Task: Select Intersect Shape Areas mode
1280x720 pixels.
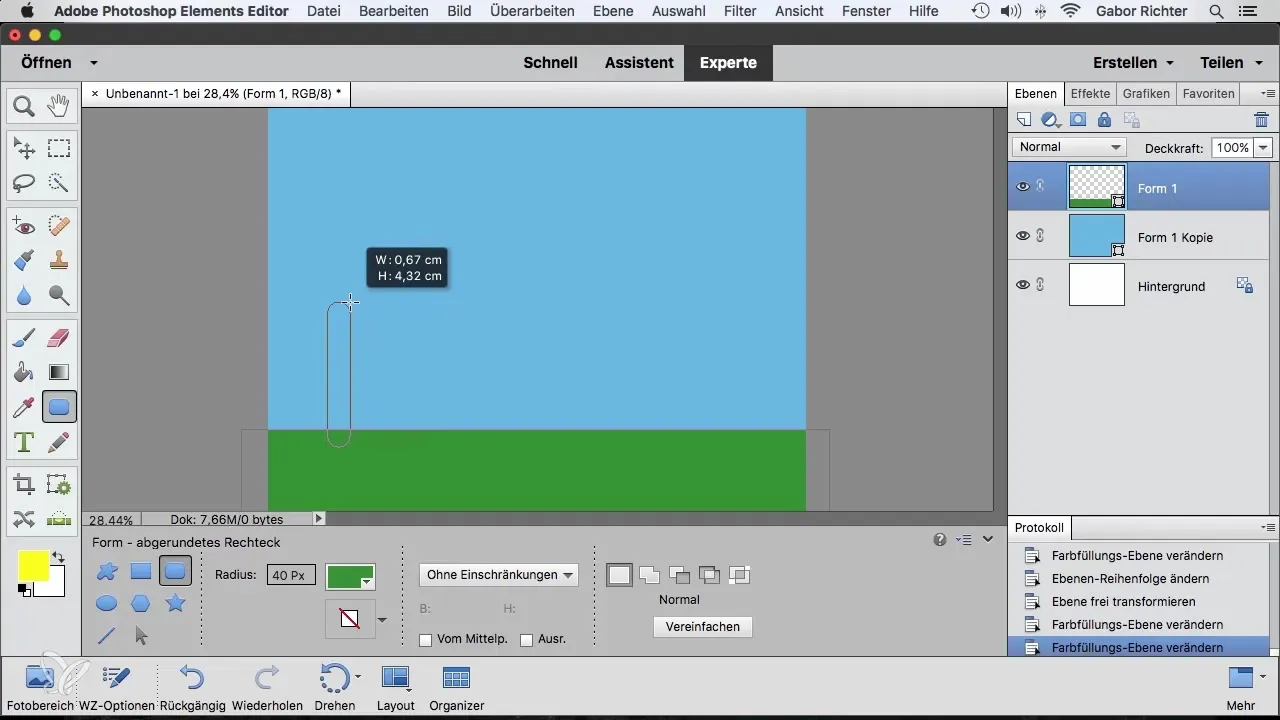Action: (x=710, y=575)
